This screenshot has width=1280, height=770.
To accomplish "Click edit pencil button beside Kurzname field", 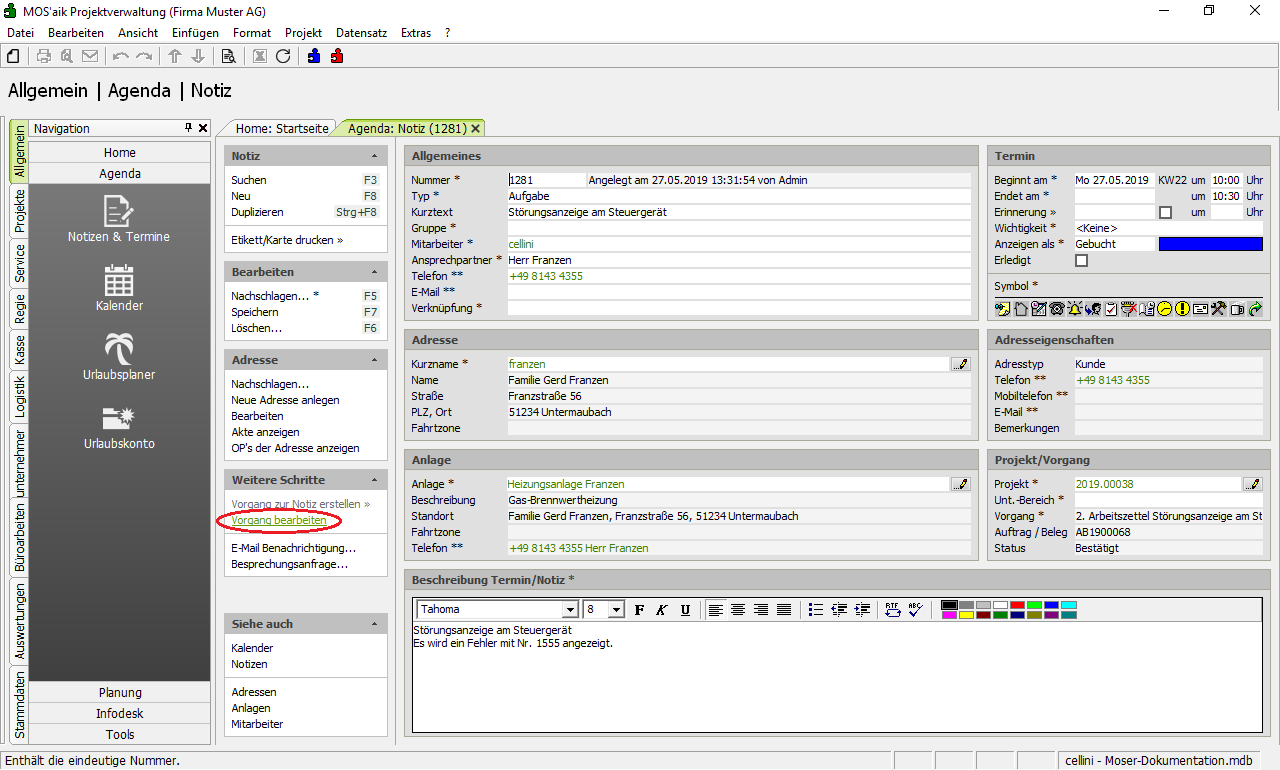I will 961,364.
